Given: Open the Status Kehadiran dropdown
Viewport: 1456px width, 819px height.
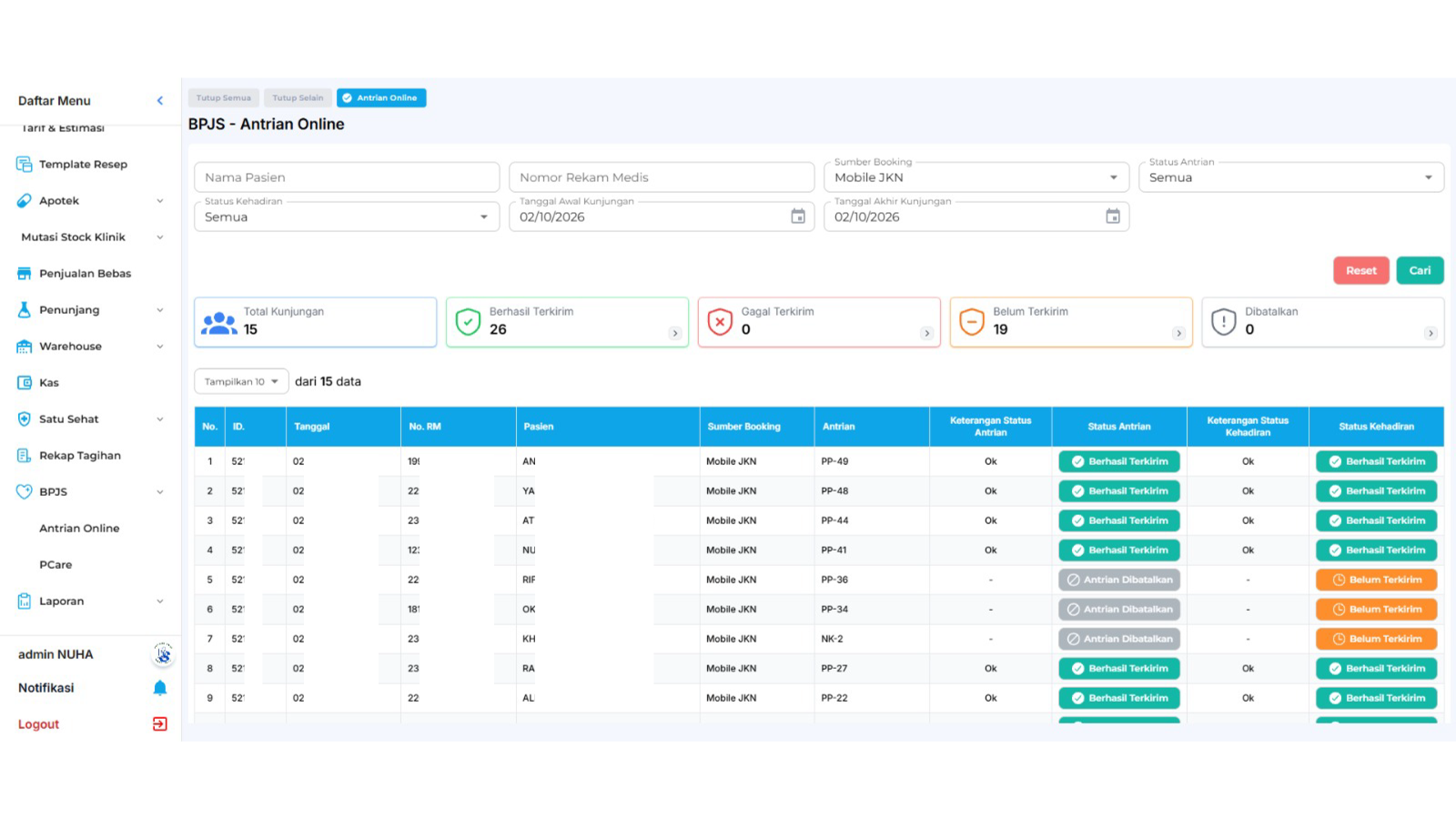Looking at the screenshot, I should [347, 217].
